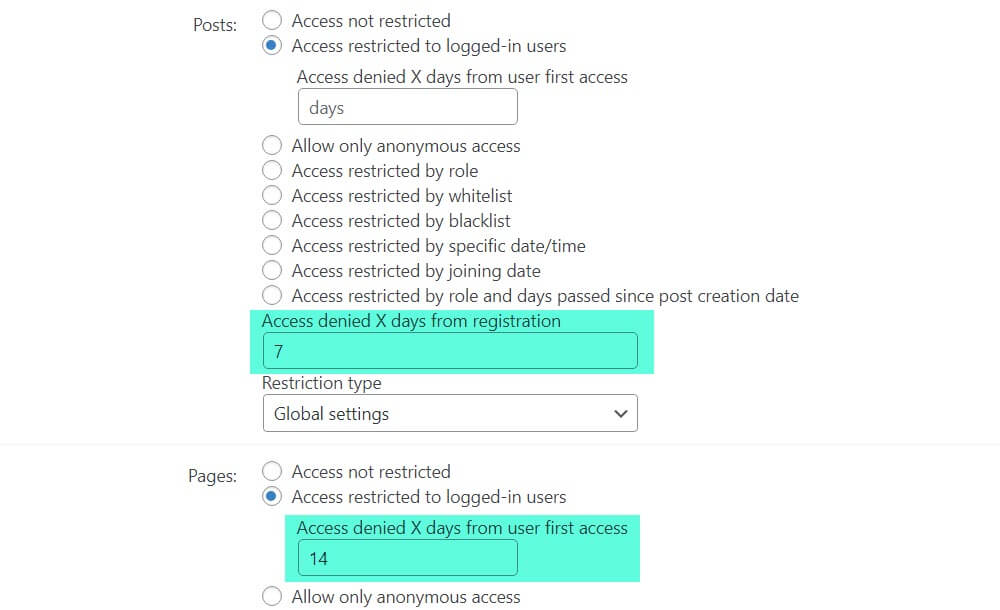Pick 'Access restricted by specific date/time' radio
1000x610 pixels.
click(272, 246)
